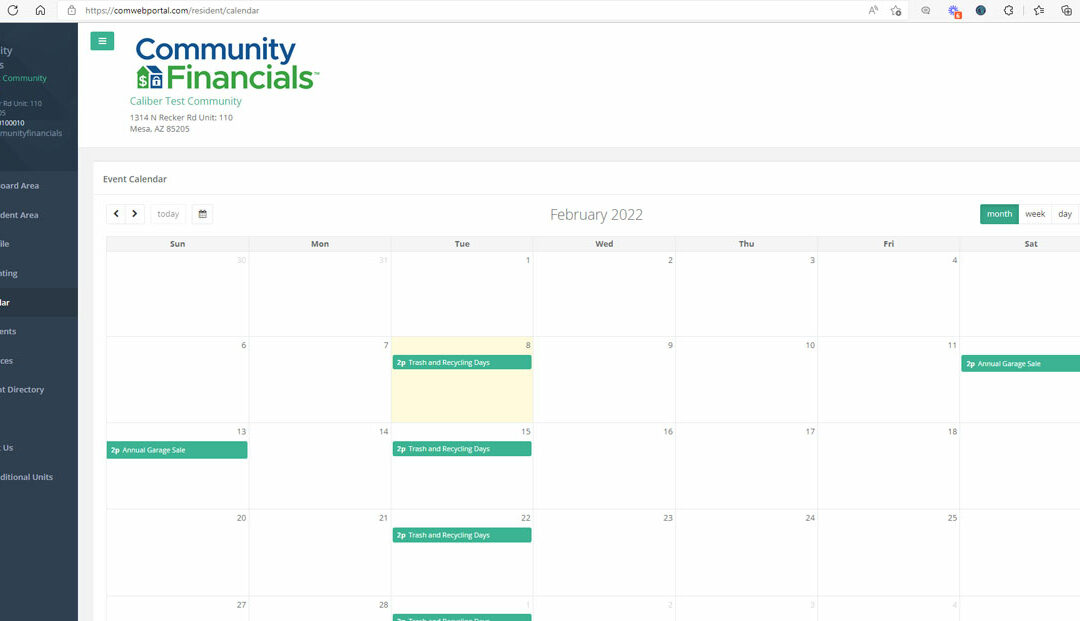Click the read aloud icon in address bar

pos(873,10)
